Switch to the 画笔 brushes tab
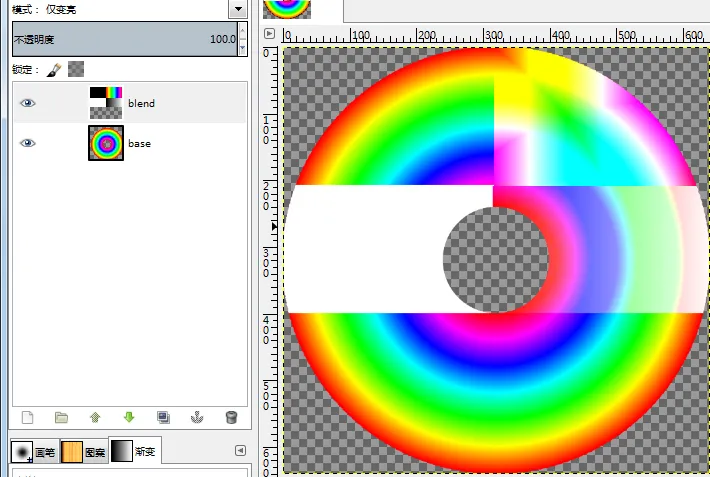Screen dimensions: 710x477 click(x=34, y=452)
